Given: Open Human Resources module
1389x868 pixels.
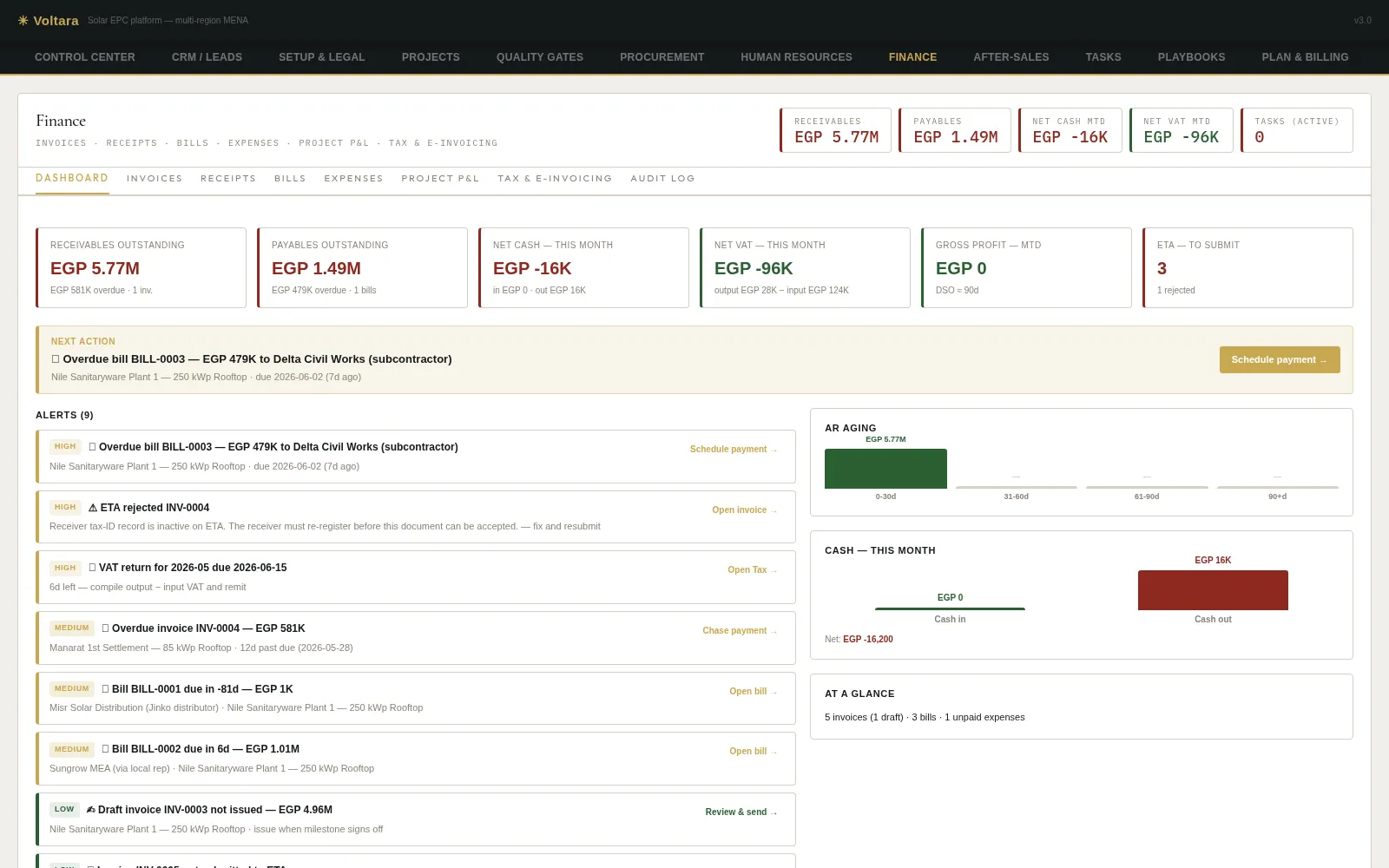Looking at the screenshot, I should tap(796, 57).
